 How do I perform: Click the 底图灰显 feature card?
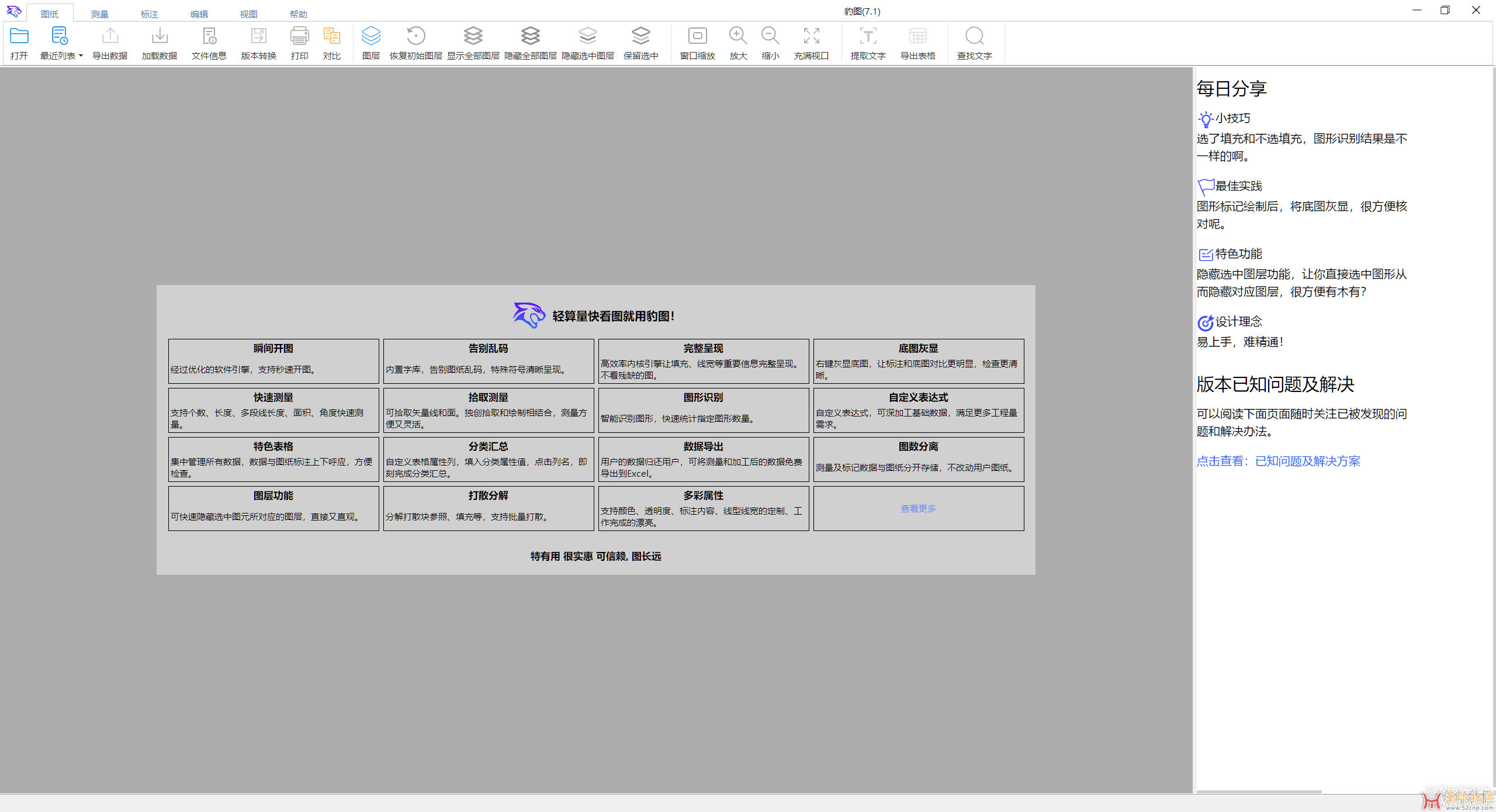[x=919, y=361]
